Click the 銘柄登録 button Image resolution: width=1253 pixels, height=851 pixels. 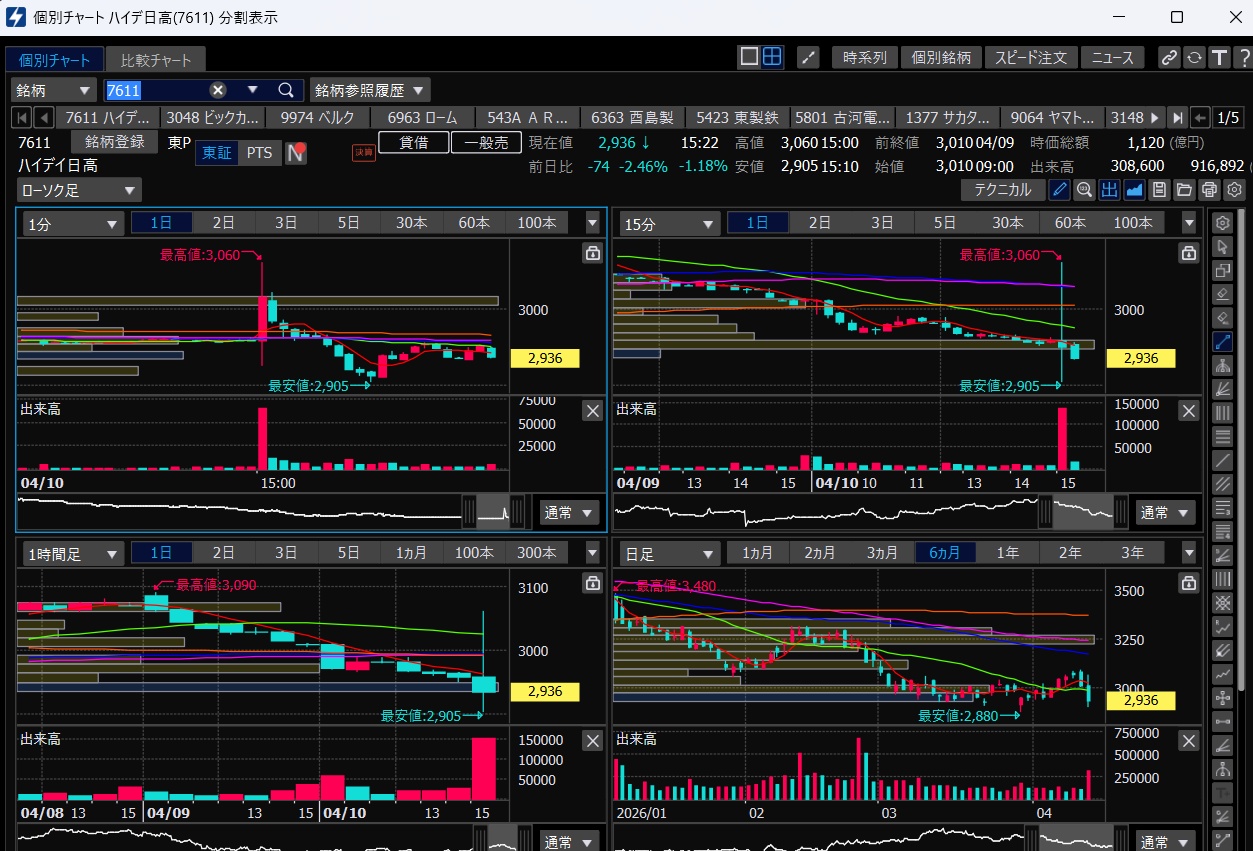[x=114, y=142]
